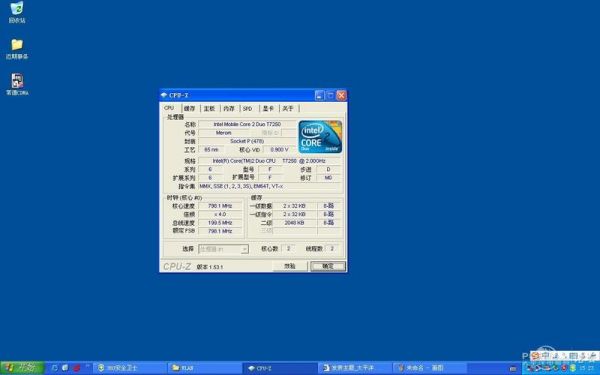Click the Intel Core 2 Duo logo

(x=320, y=137)
